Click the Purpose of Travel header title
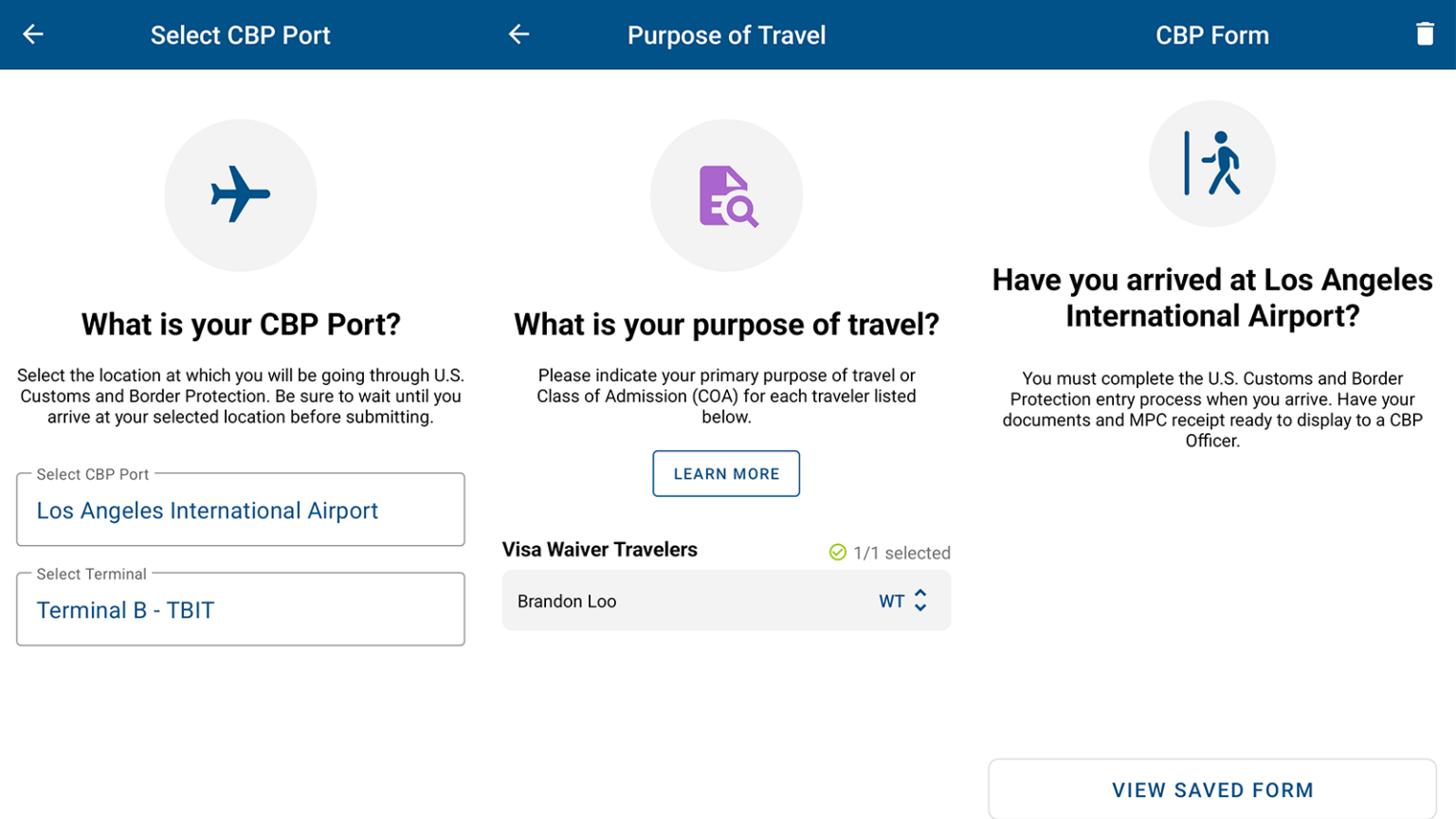Viewport: 1456px width, 819px height. click(726, 34)
